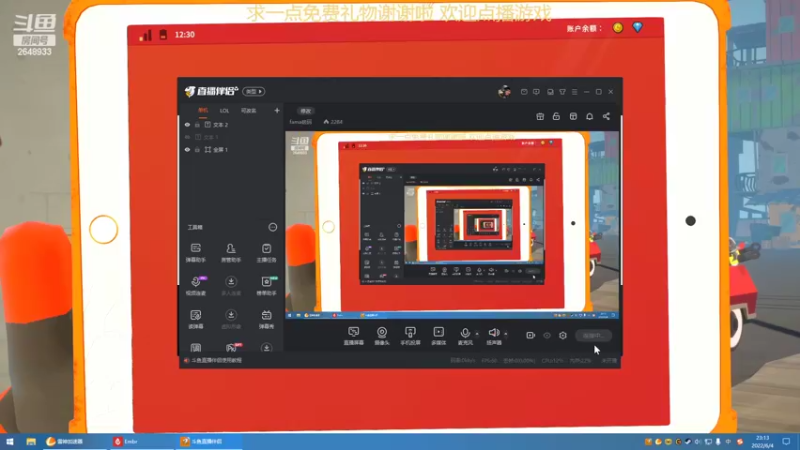Click the live preview canvas
The height and width of the screenshot is (450, 800).
pyautogui.click(x=452, y=225)
